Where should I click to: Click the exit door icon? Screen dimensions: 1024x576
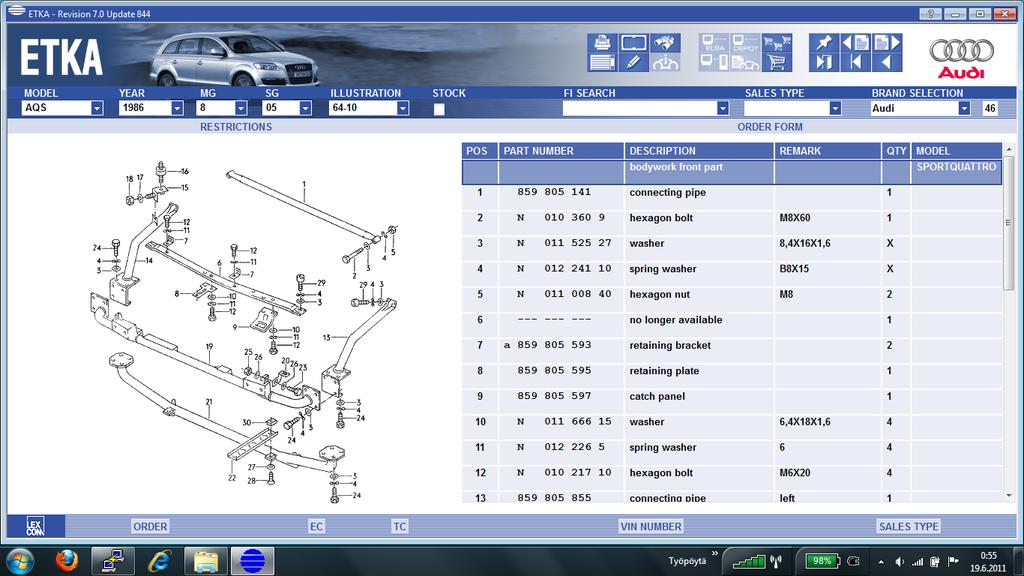click(823, 63)
